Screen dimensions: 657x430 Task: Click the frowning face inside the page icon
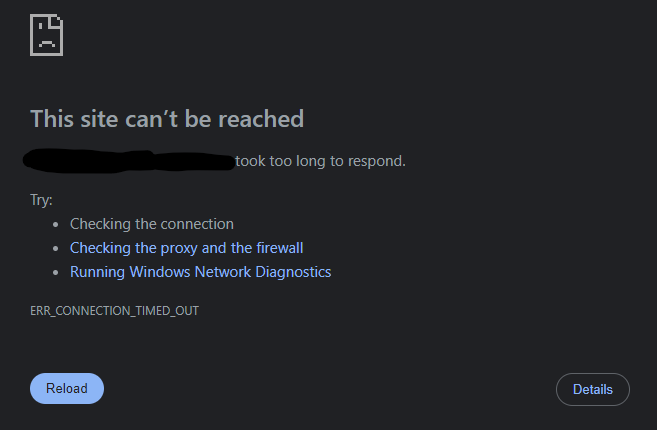(46, 40)
